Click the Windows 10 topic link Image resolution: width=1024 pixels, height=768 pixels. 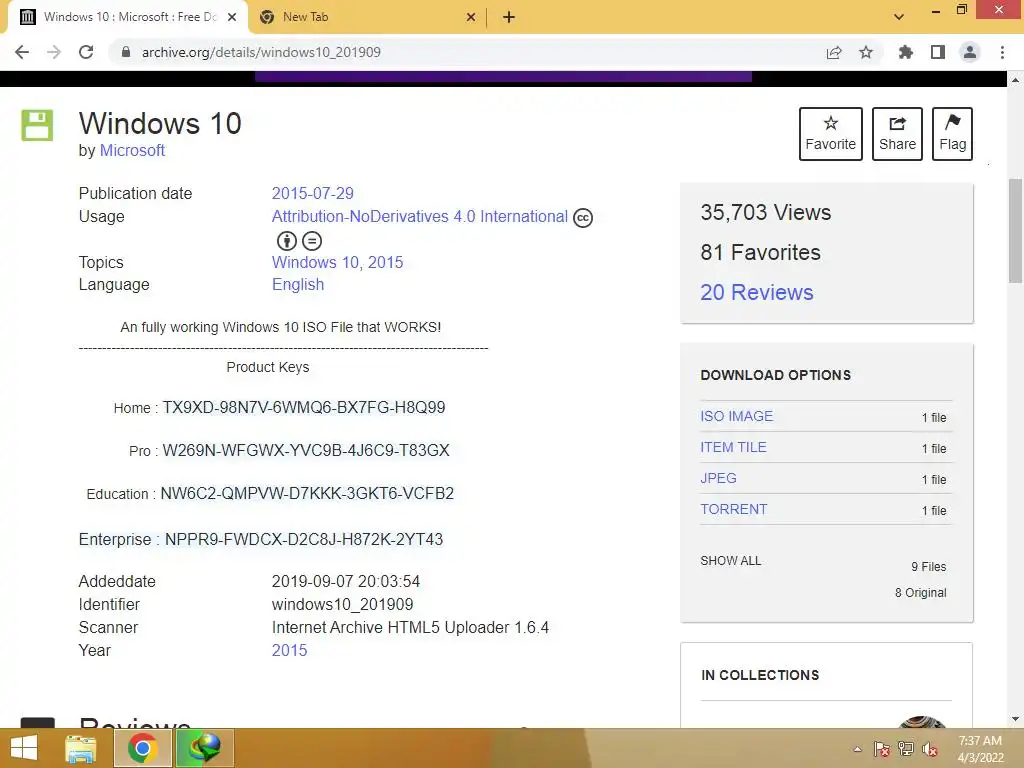315,263
